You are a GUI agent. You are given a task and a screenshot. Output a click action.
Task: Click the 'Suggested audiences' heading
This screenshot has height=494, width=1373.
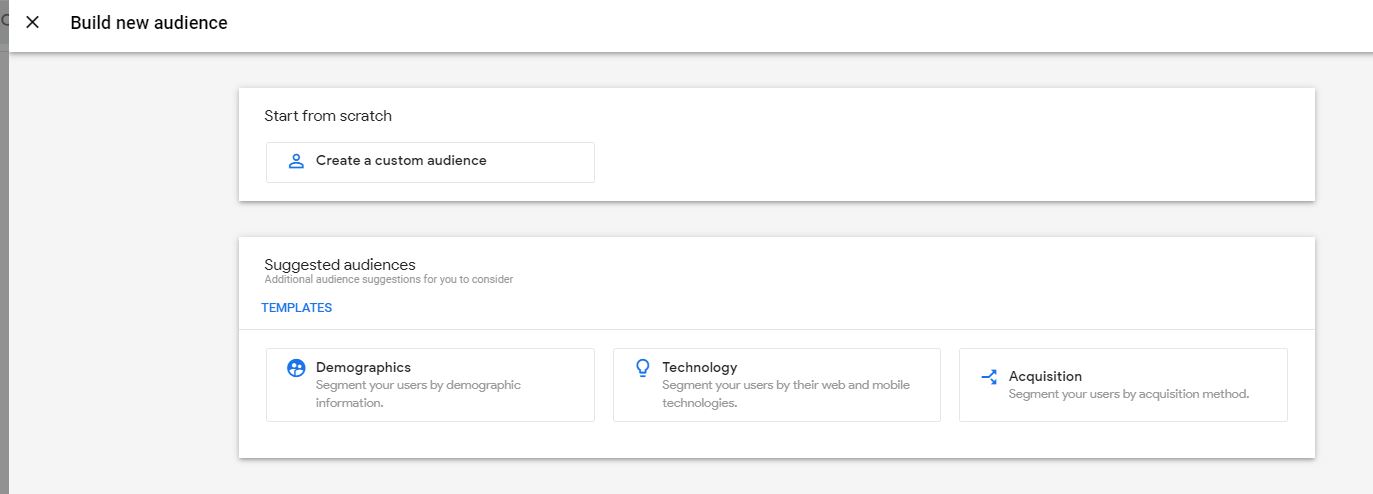tap(340, 265)
